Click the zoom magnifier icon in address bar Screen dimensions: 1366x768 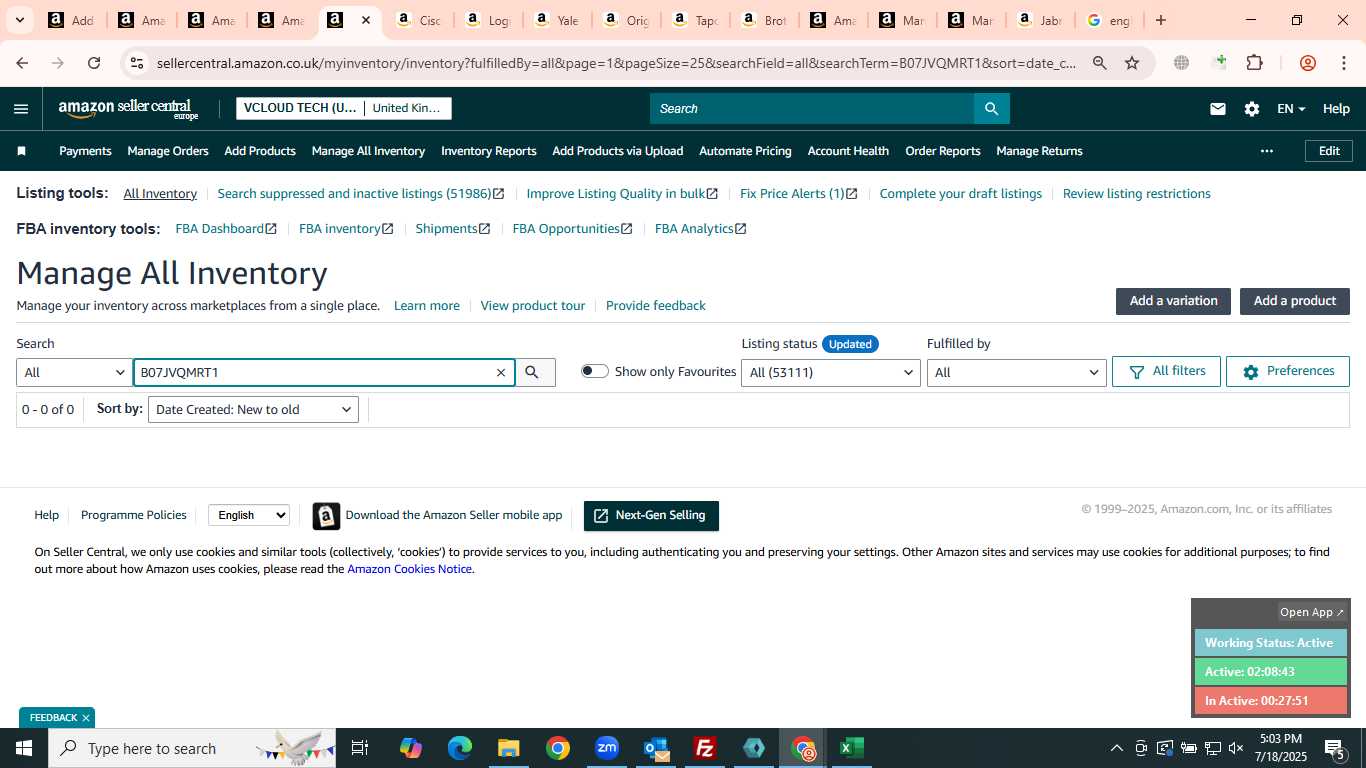click(x=1099, y=63)
